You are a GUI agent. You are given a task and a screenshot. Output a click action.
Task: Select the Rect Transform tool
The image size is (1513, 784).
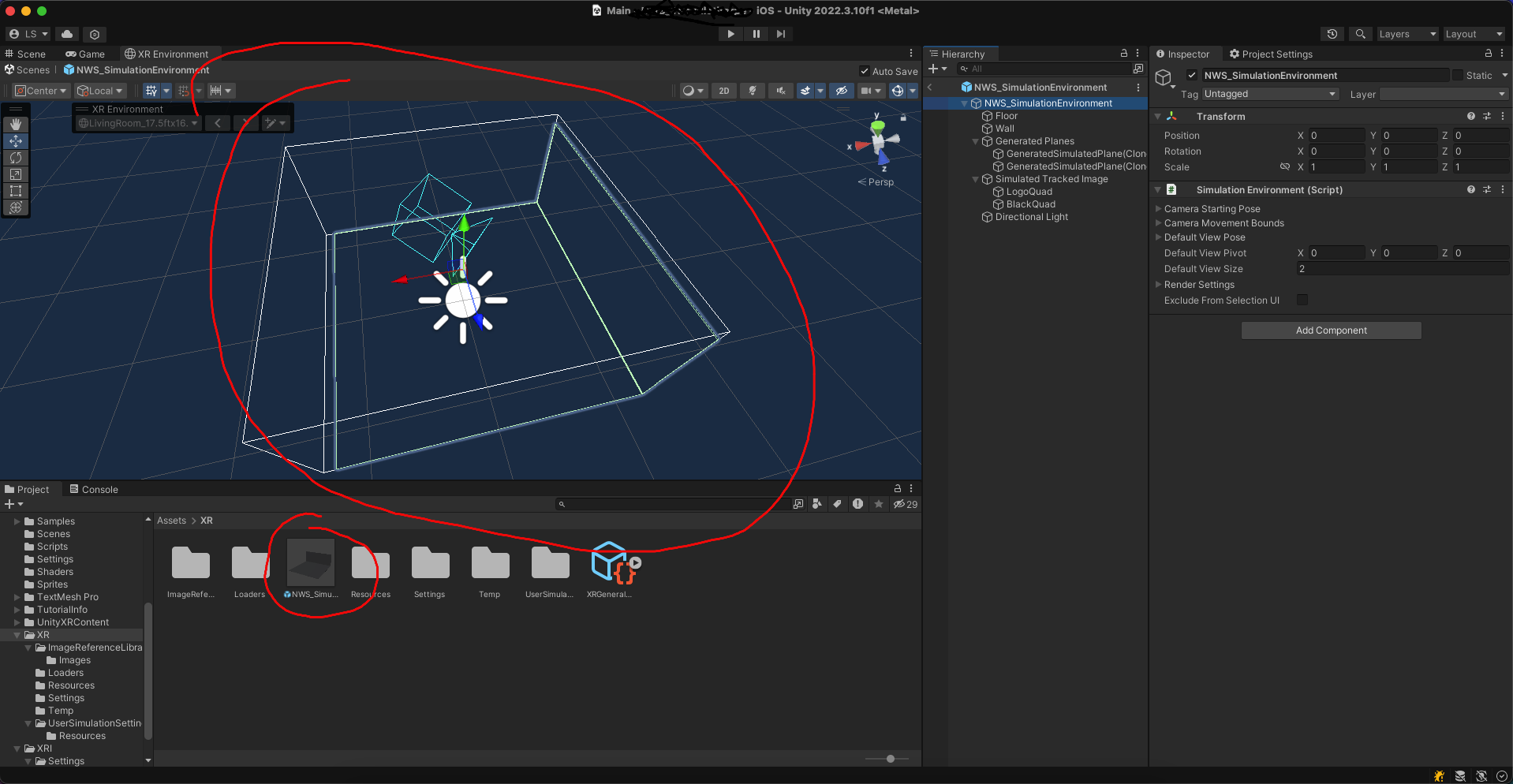pyautogui.click(x=16, y=191)
